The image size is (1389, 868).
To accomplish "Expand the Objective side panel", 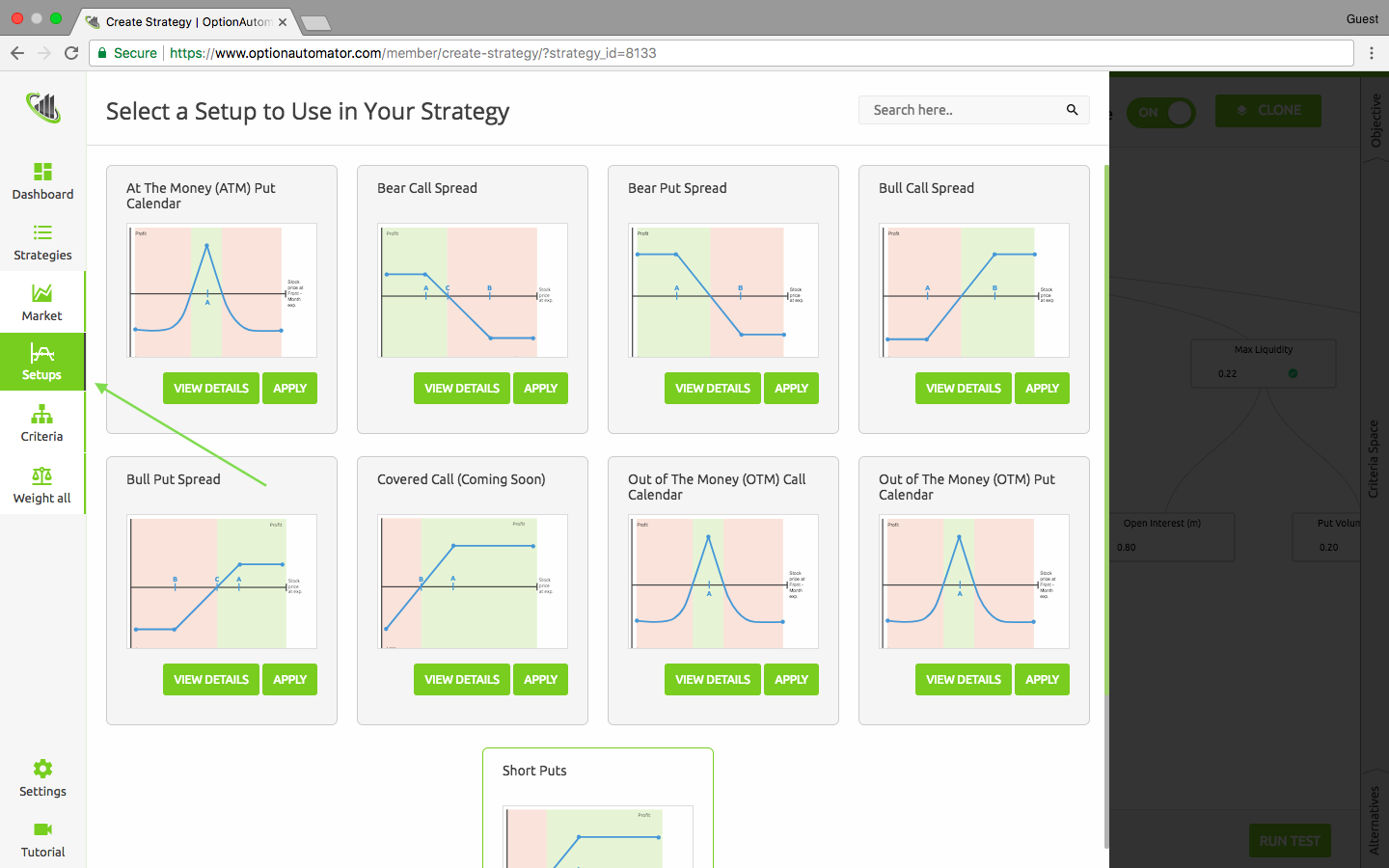I will point(1375,121).
